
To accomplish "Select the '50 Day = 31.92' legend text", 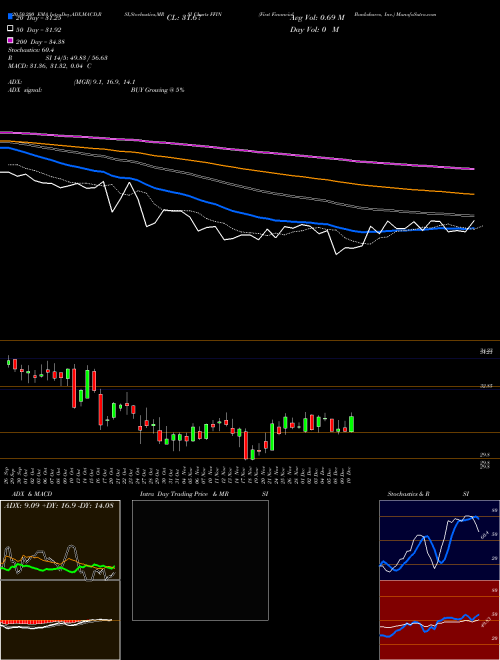I will point(39,29).
